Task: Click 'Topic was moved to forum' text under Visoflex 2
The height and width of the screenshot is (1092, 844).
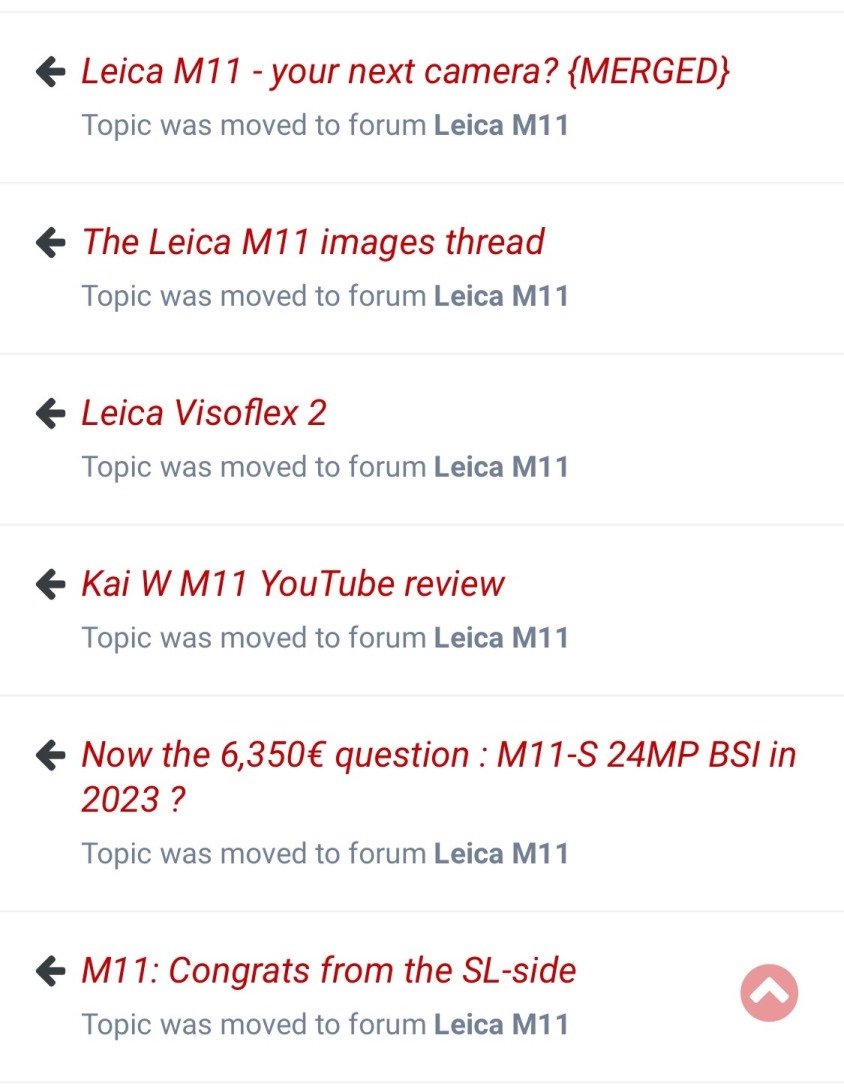Action: coord(255,467)
